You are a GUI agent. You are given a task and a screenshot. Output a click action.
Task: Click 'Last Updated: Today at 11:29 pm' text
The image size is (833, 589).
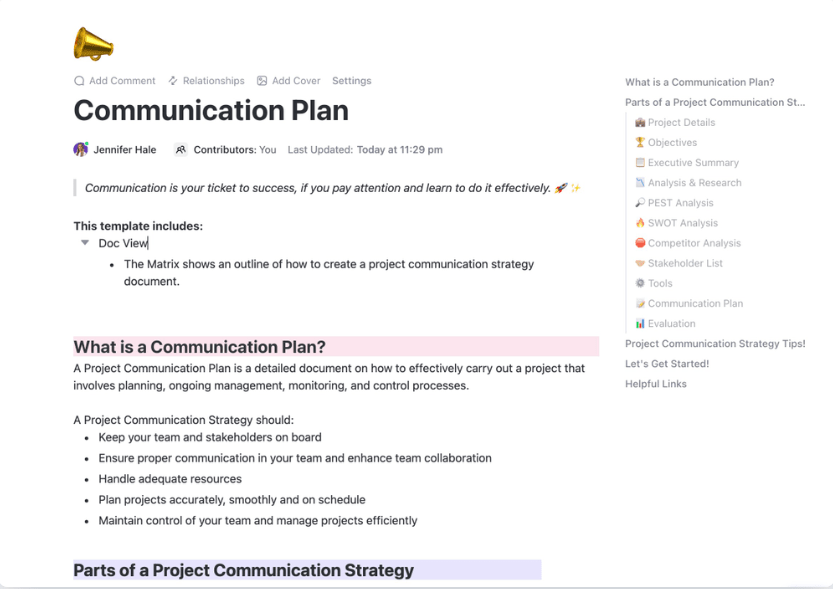pos(365,150)
